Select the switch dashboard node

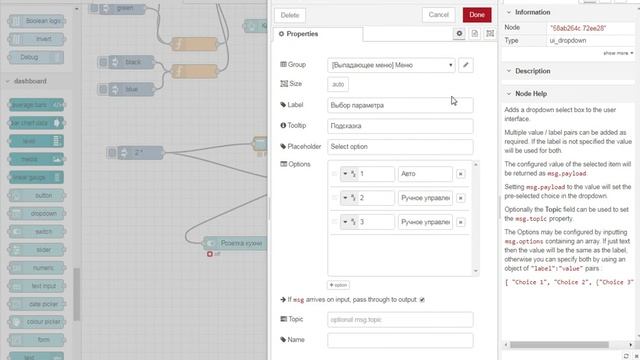click(x=37, y=231)
